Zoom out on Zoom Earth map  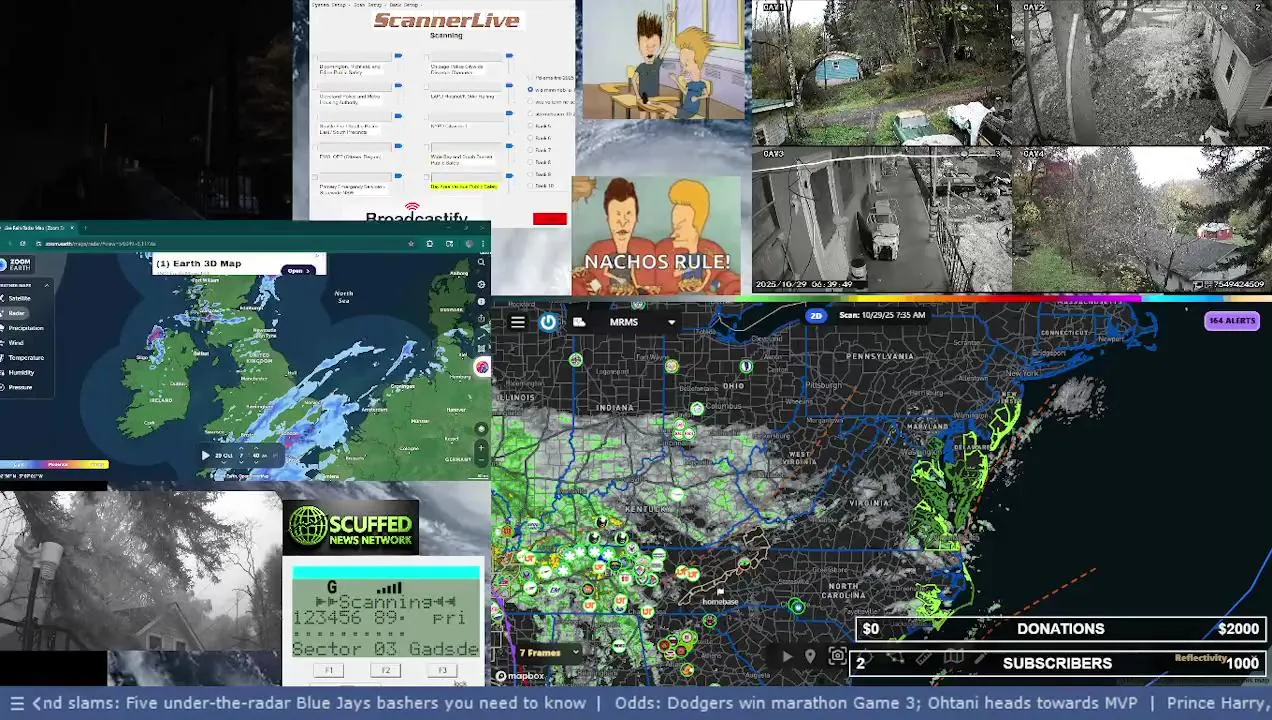pyautogui.click(x=481, y=461)
